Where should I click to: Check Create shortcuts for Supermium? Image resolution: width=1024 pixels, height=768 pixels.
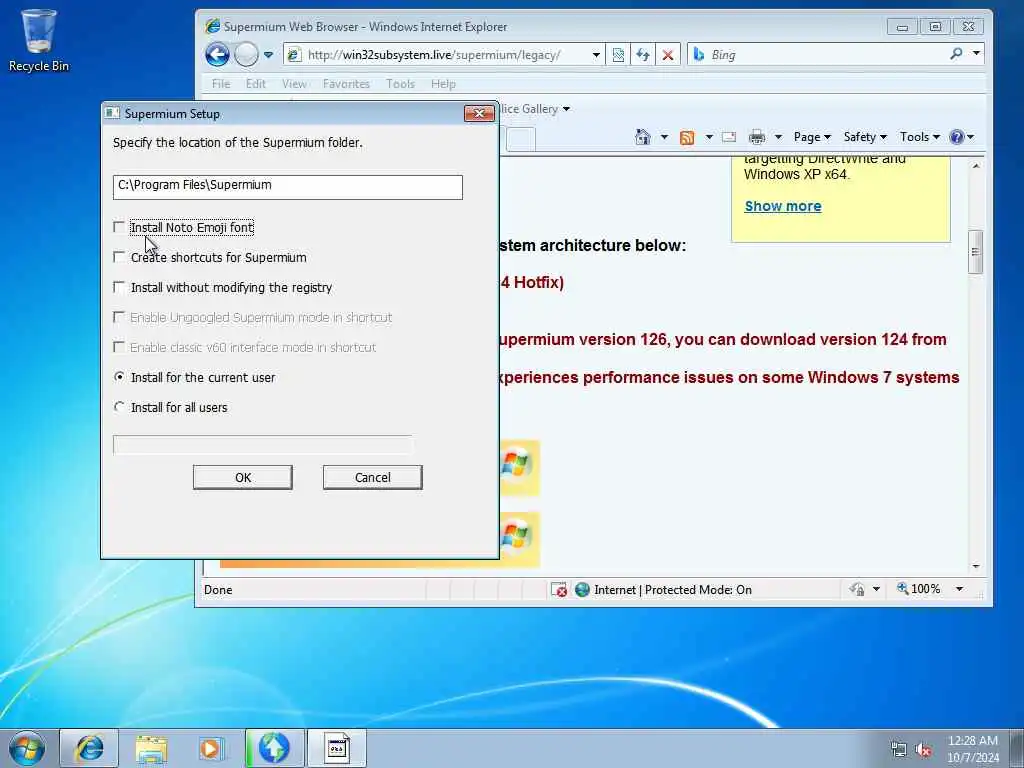119,257
